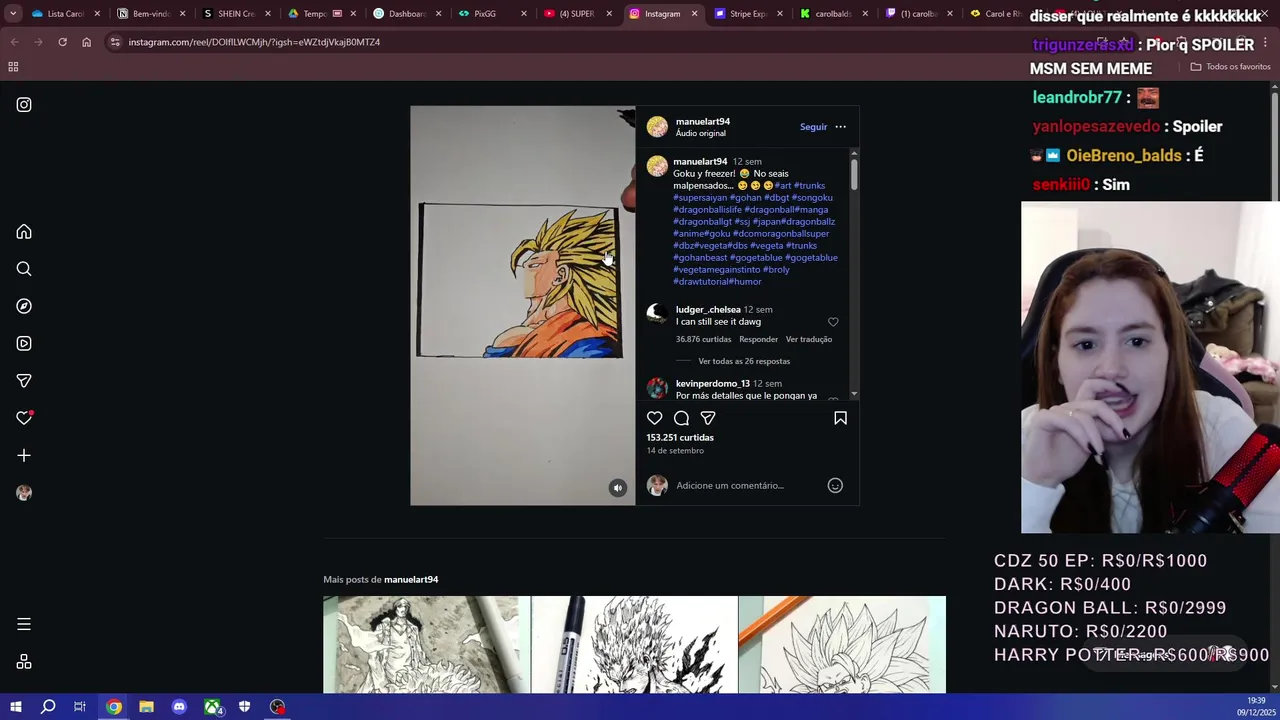Create new post with plus icon

pos(24,455)
